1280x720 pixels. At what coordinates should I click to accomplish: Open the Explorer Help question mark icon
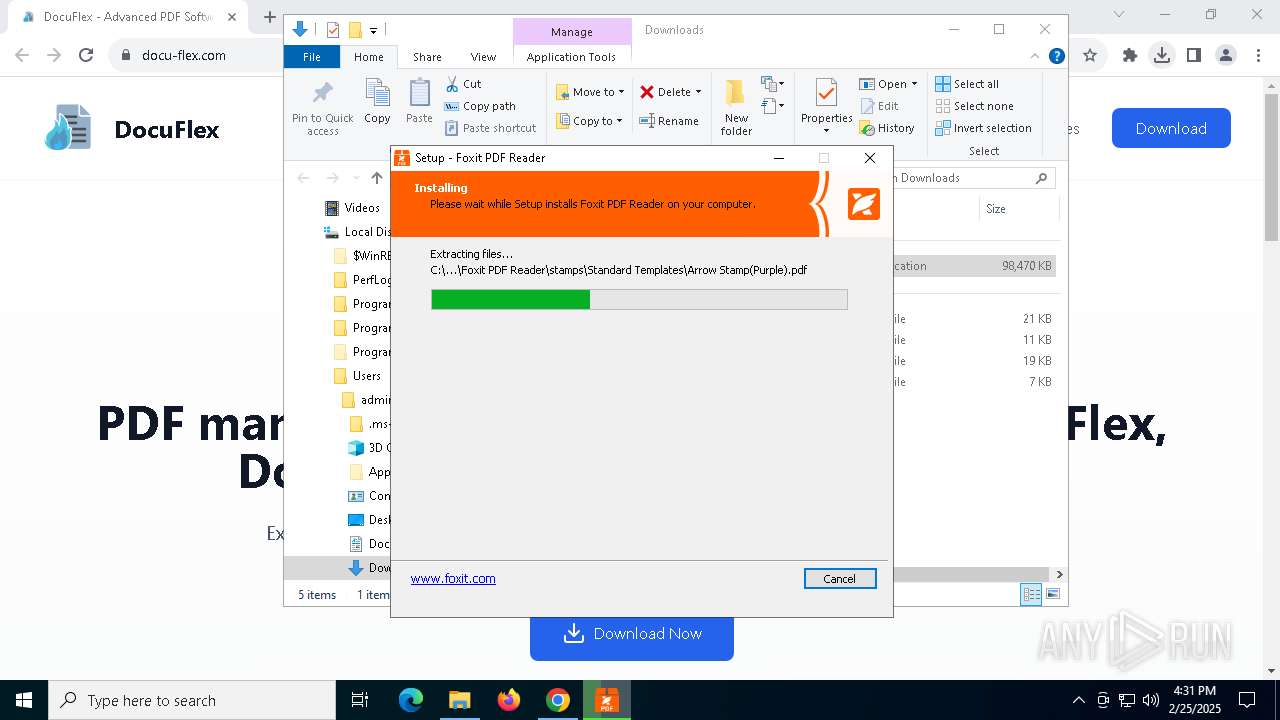click(x=1056, y=57)
